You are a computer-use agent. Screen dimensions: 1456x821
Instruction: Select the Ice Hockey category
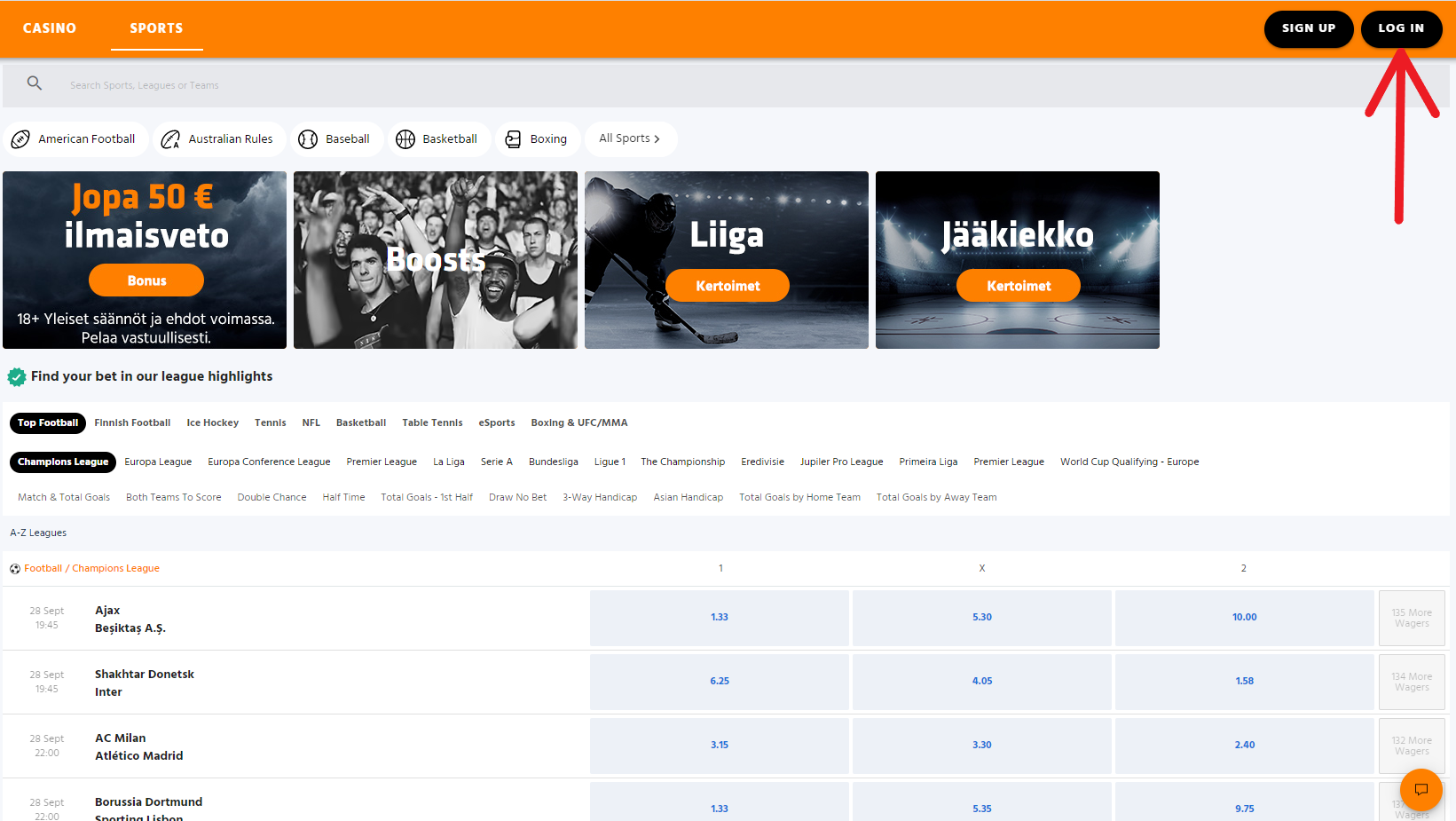coord(212,423)
